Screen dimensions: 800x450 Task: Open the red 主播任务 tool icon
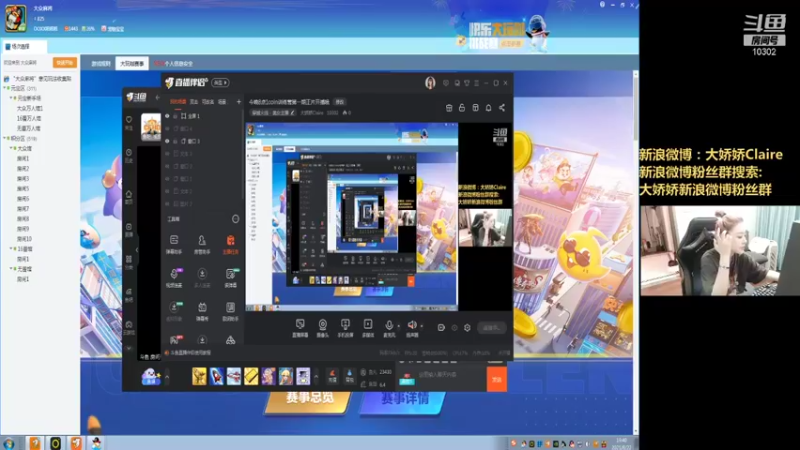point(231,244)
